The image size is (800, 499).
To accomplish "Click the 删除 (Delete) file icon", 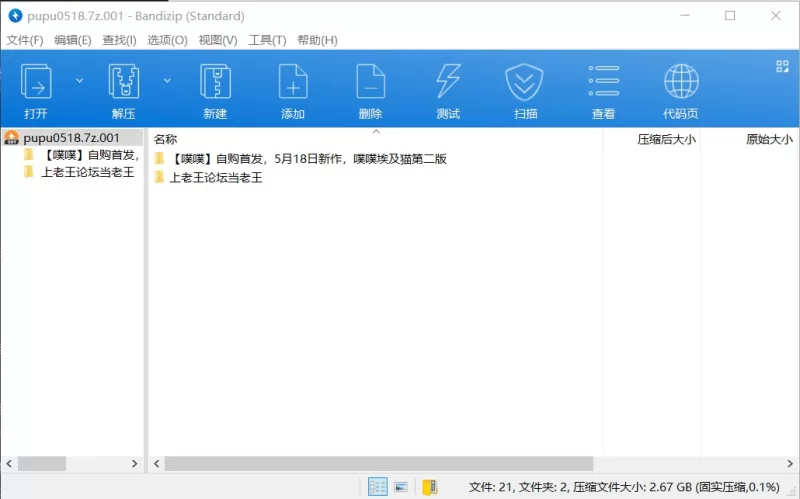I will (370, 82).
